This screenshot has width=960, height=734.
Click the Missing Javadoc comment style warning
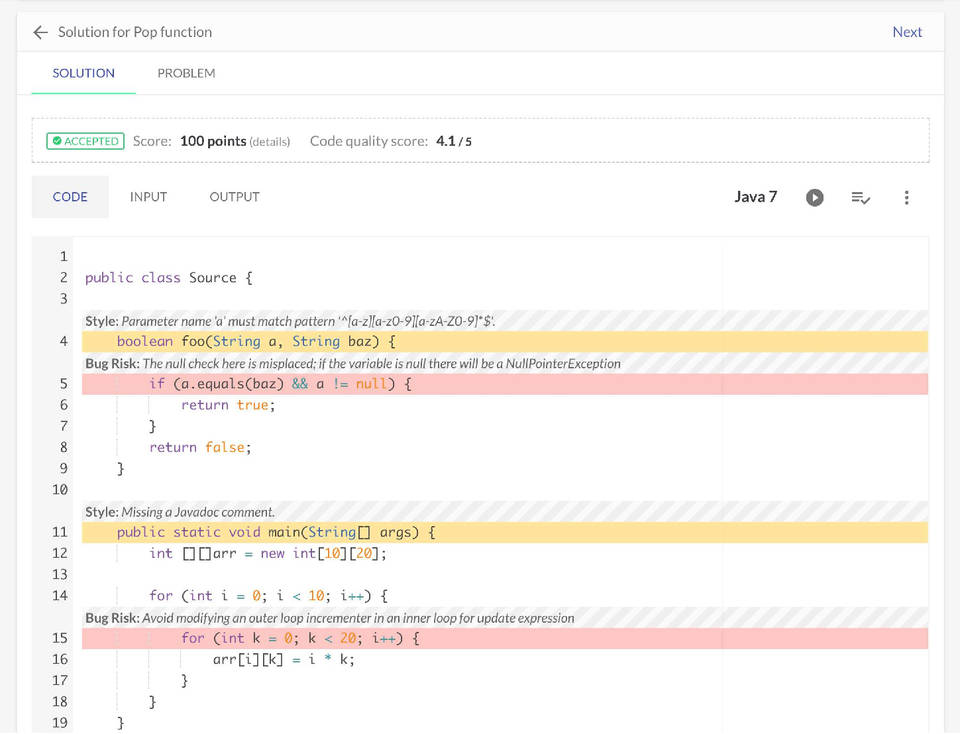click(180, 512)
